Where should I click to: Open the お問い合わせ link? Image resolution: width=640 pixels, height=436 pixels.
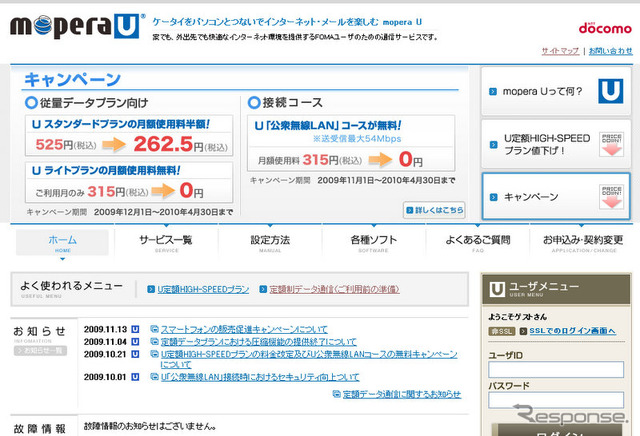611,51
